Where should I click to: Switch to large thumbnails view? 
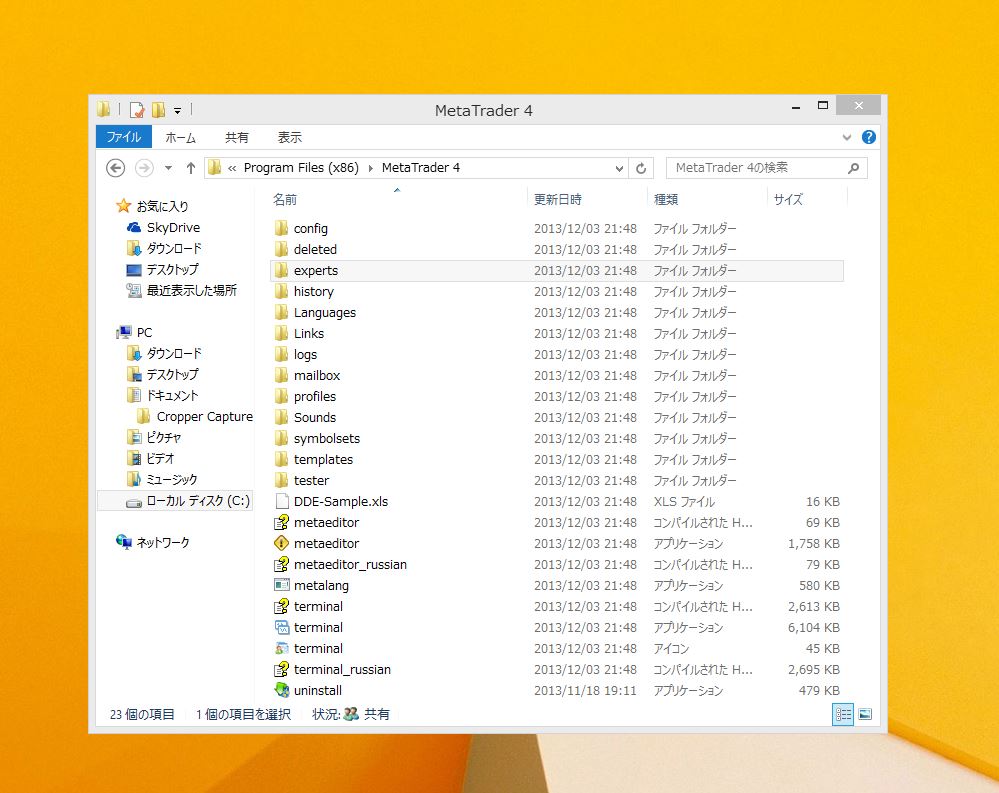865,714
